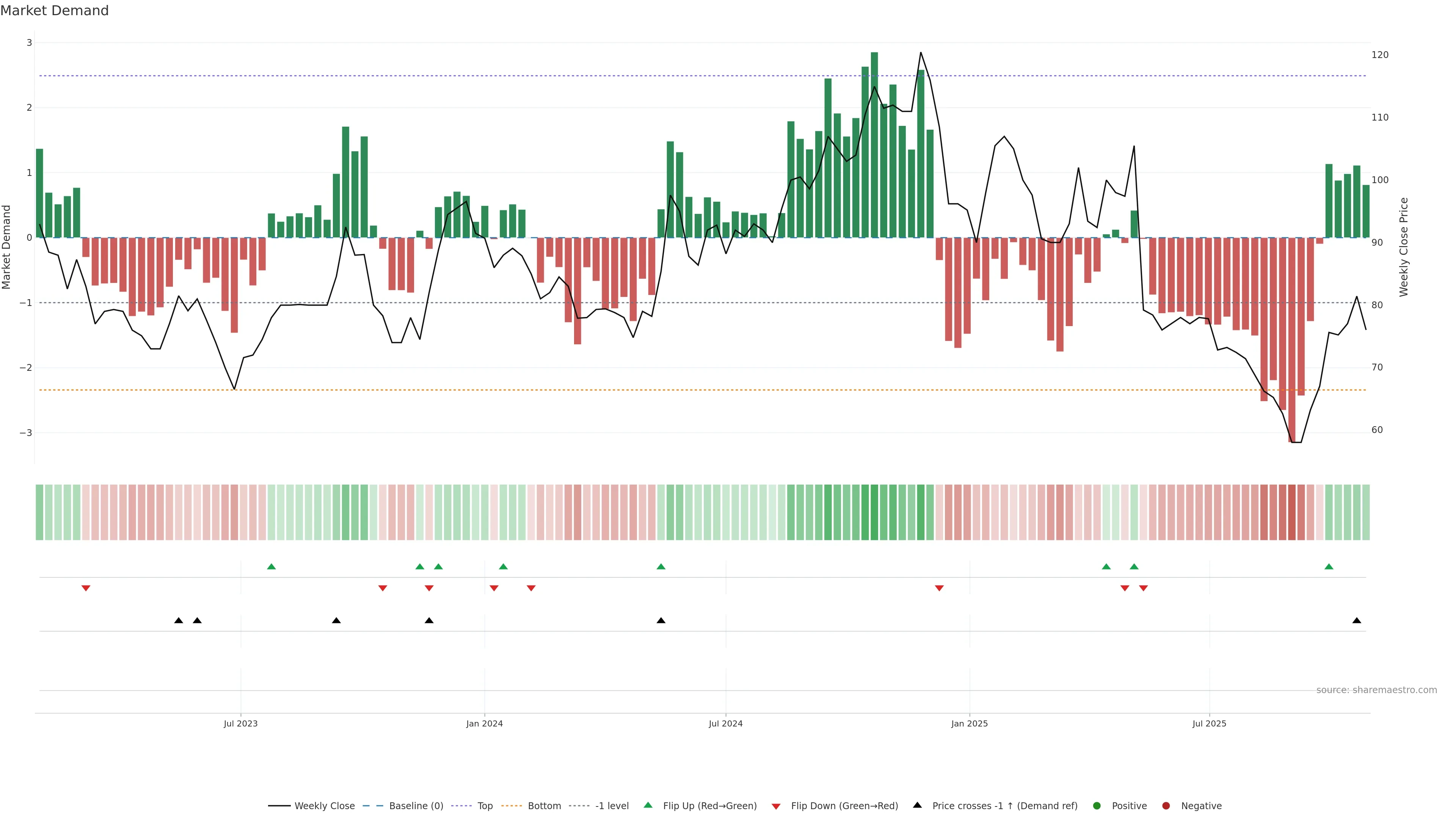The image size is (1456, 819).
Task: Click the Jul 2023 x-axis label
Action: tap(240, 723)
